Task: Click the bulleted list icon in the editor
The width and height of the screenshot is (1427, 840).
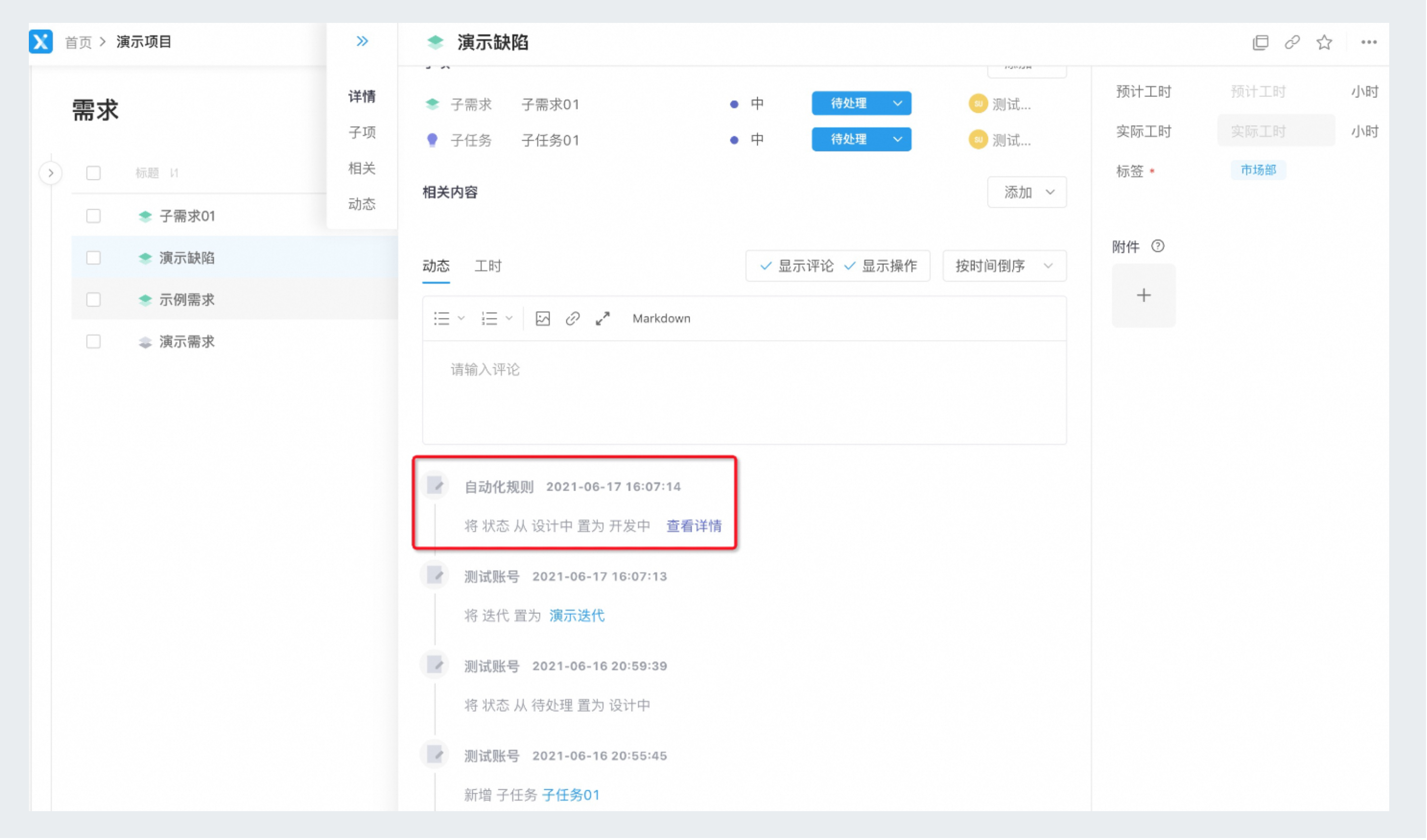Action: click(x=442, y=319)
